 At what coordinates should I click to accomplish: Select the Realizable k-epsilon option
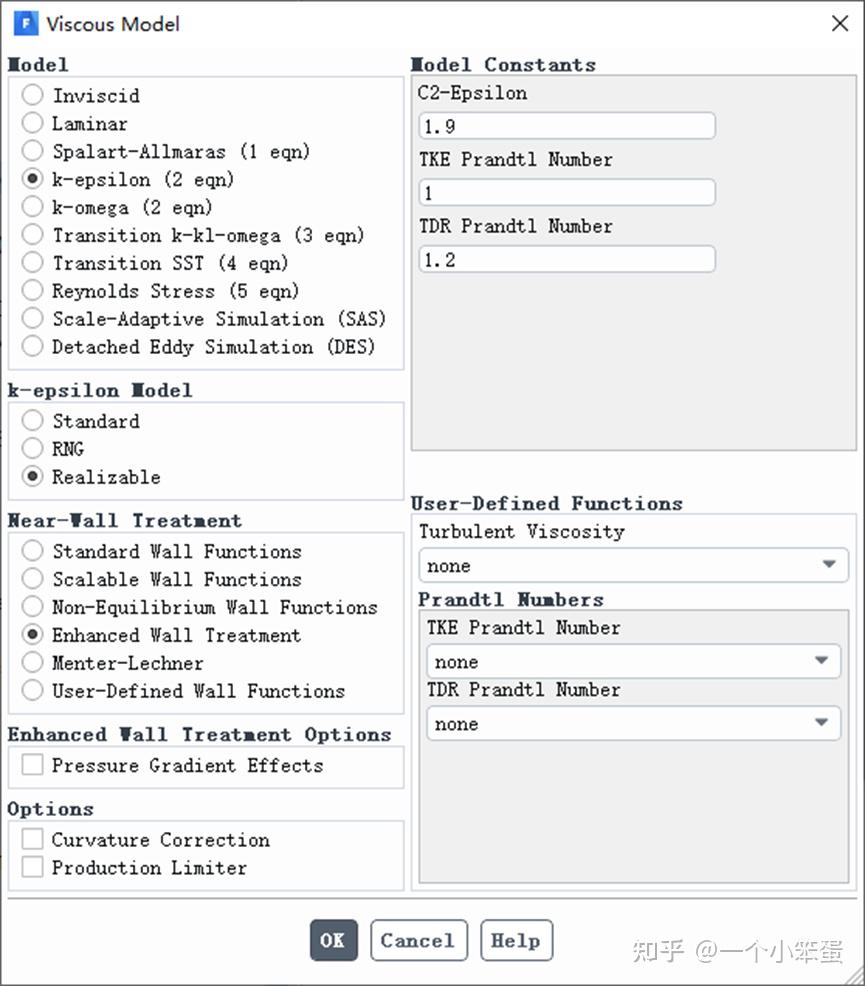pyautogui.click(x=33, y=476)
